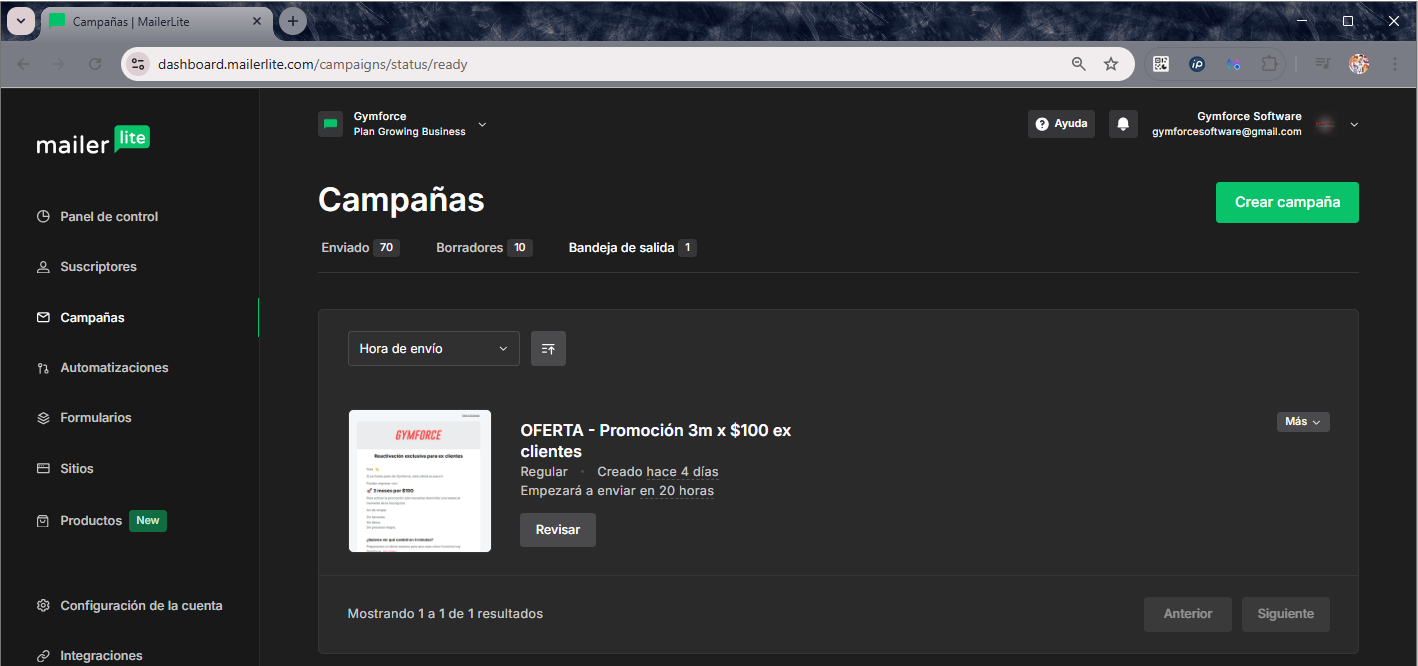Expand user profile menu chevron
Image resolution: width=1418 pixels, height=666 pixels.
pyautogui.click(x=1354, y=125)
